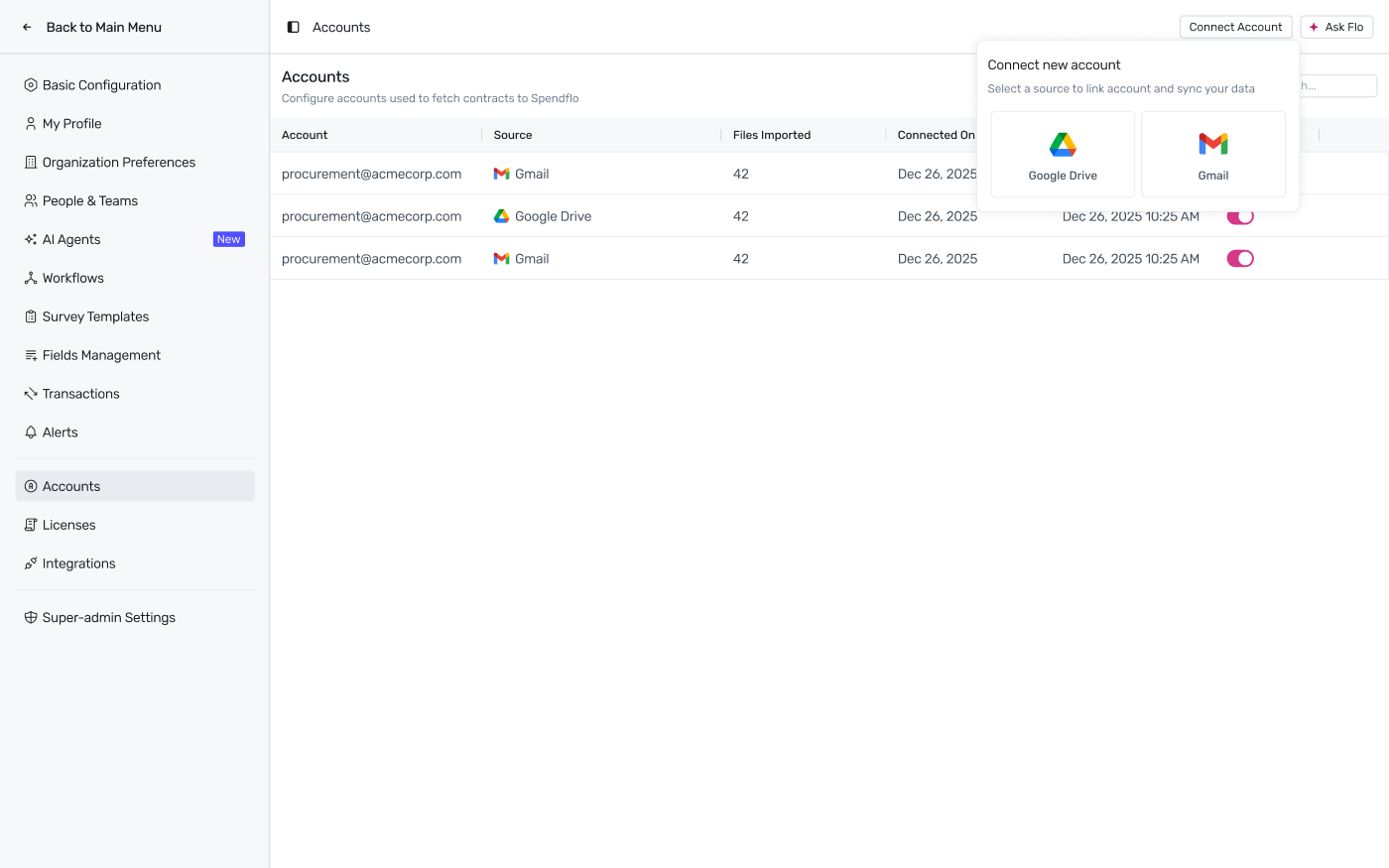The height and width of the screenshot is (868, 1389).
Task: Click the Ask Flo sparkle icon
Action: coord(1314,28)
